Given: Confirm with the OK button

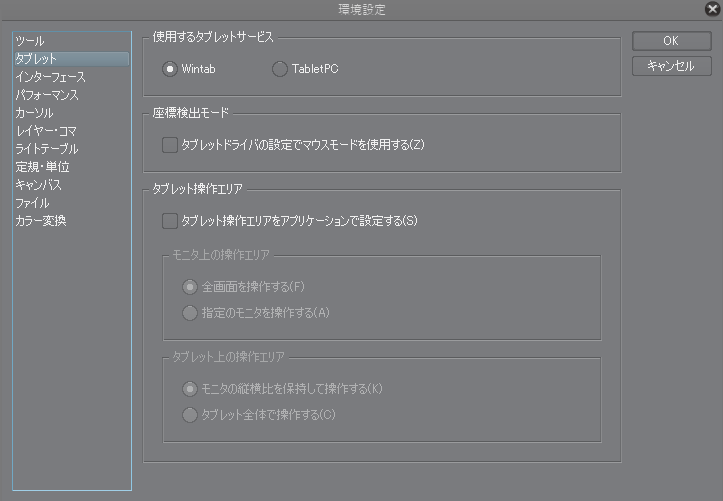Looking at the screenshot, I should pos(671,41).
